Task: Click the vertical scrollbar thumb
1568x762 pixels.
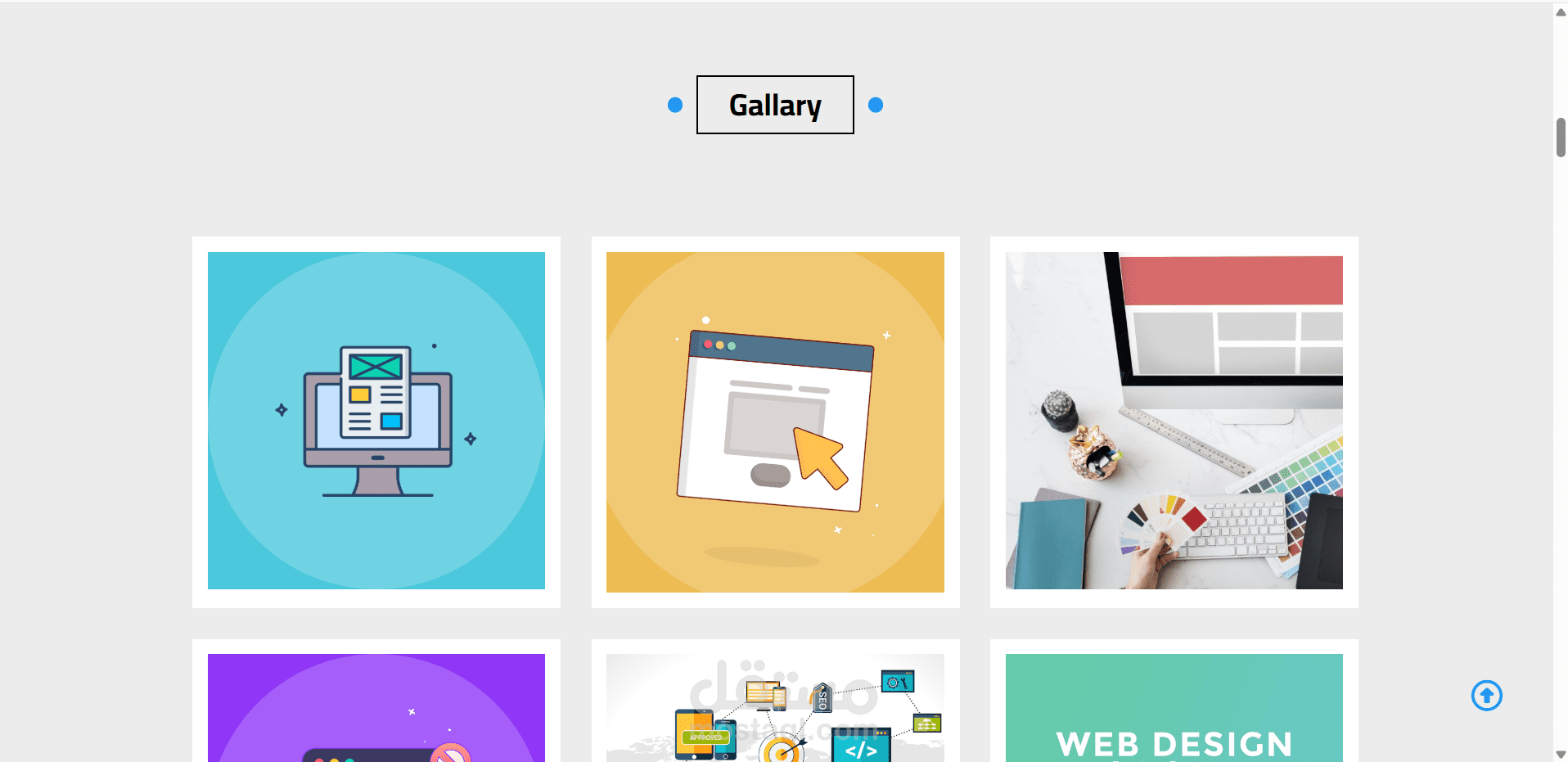Action: pyautogui.click(x=1561, y=138)
